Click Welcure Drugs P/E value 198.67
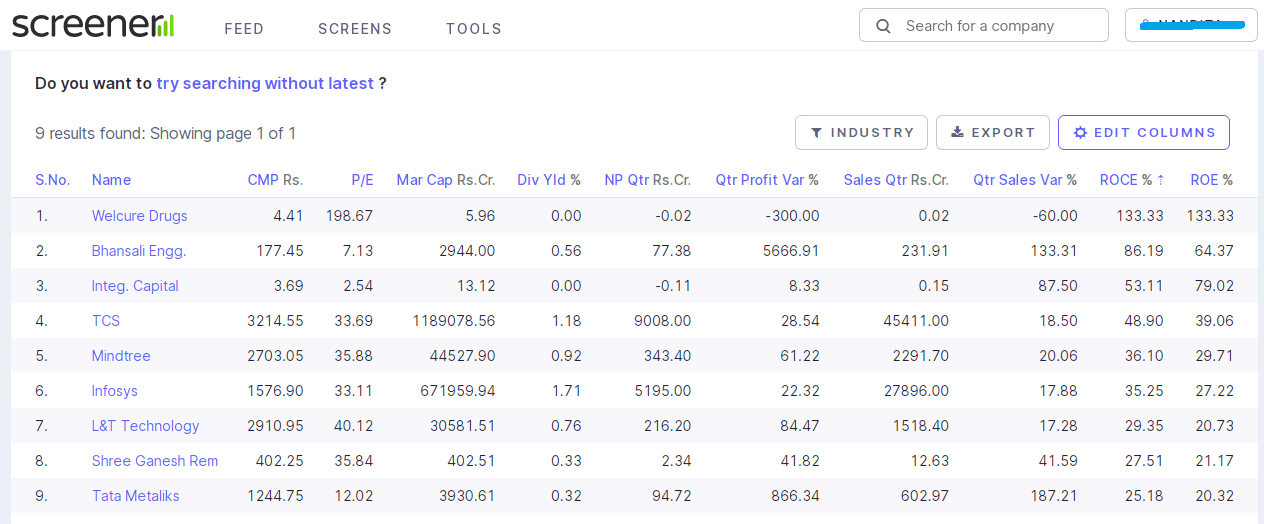 (349, 216)
